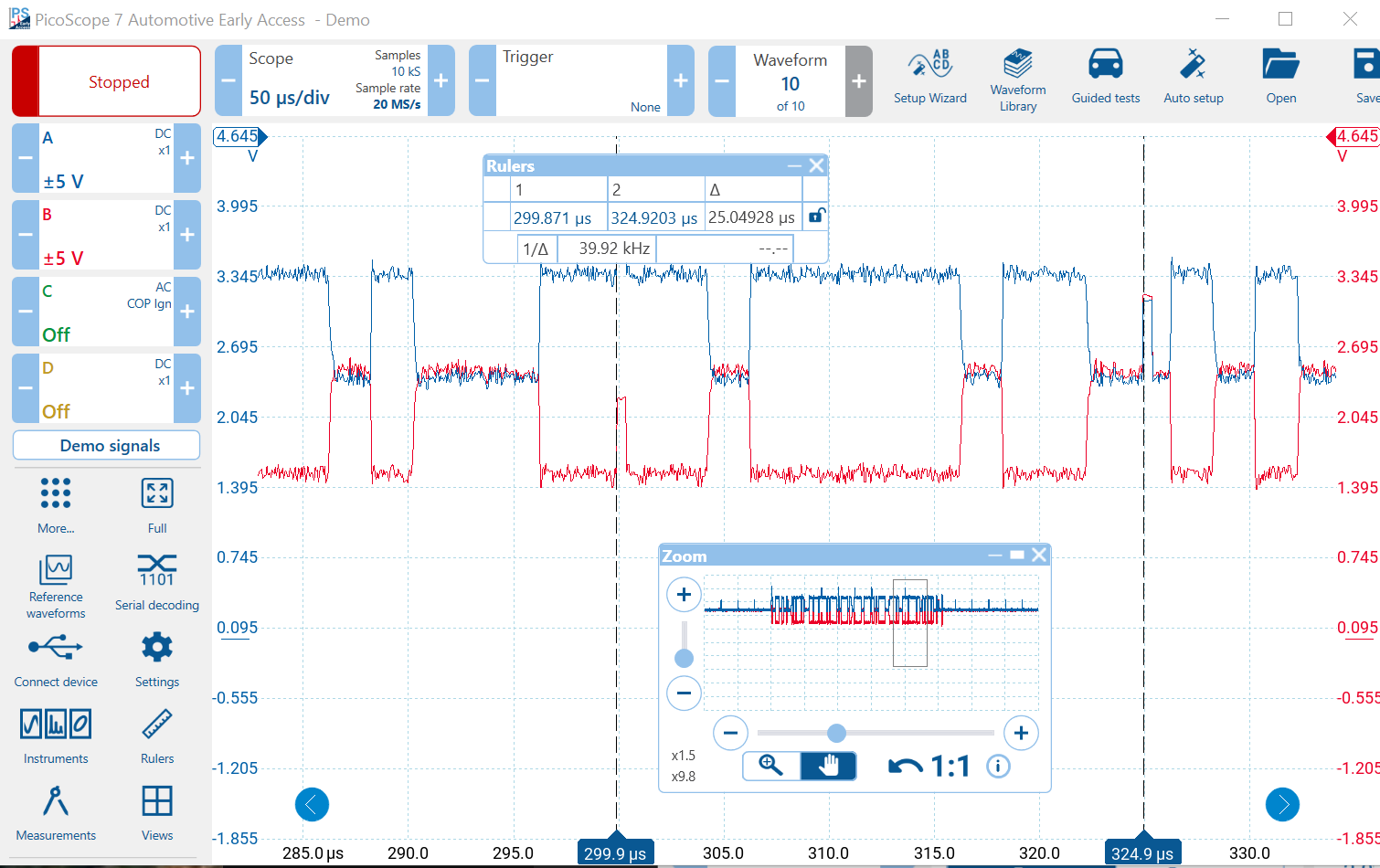
Task: Select the 324.9 µs ruler handle
Action: pyautogui.click(x=1143, y=850)
